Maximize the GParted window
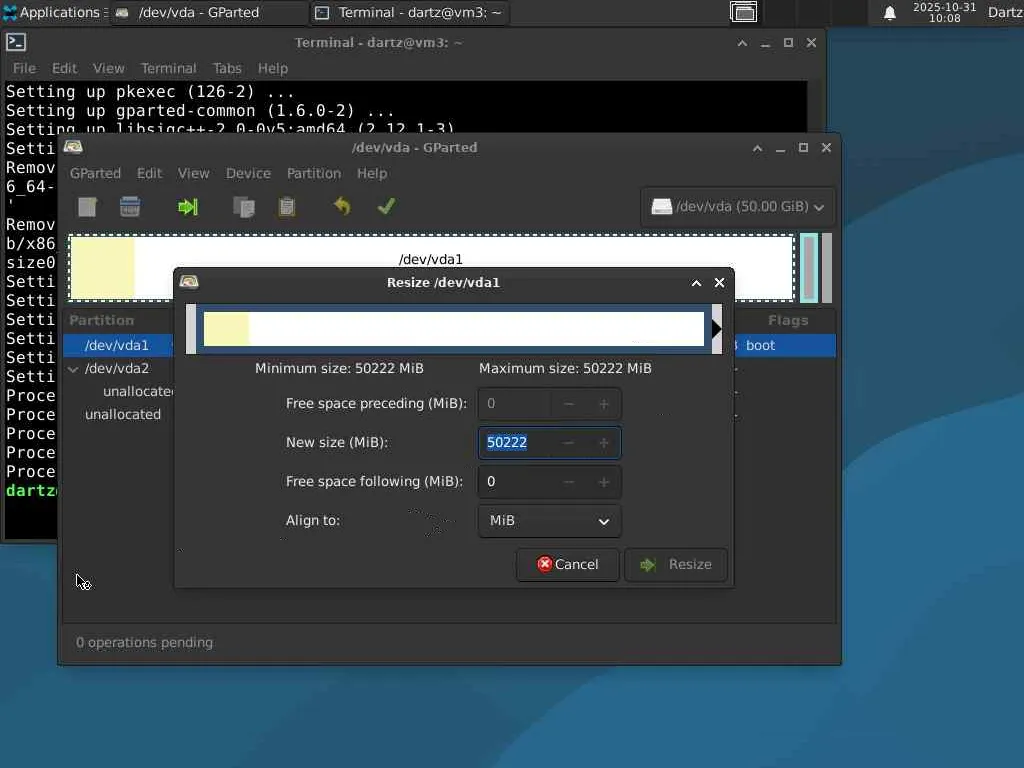Image resolution: width=1024 pixels, height=768 pixels. [803, 148]
